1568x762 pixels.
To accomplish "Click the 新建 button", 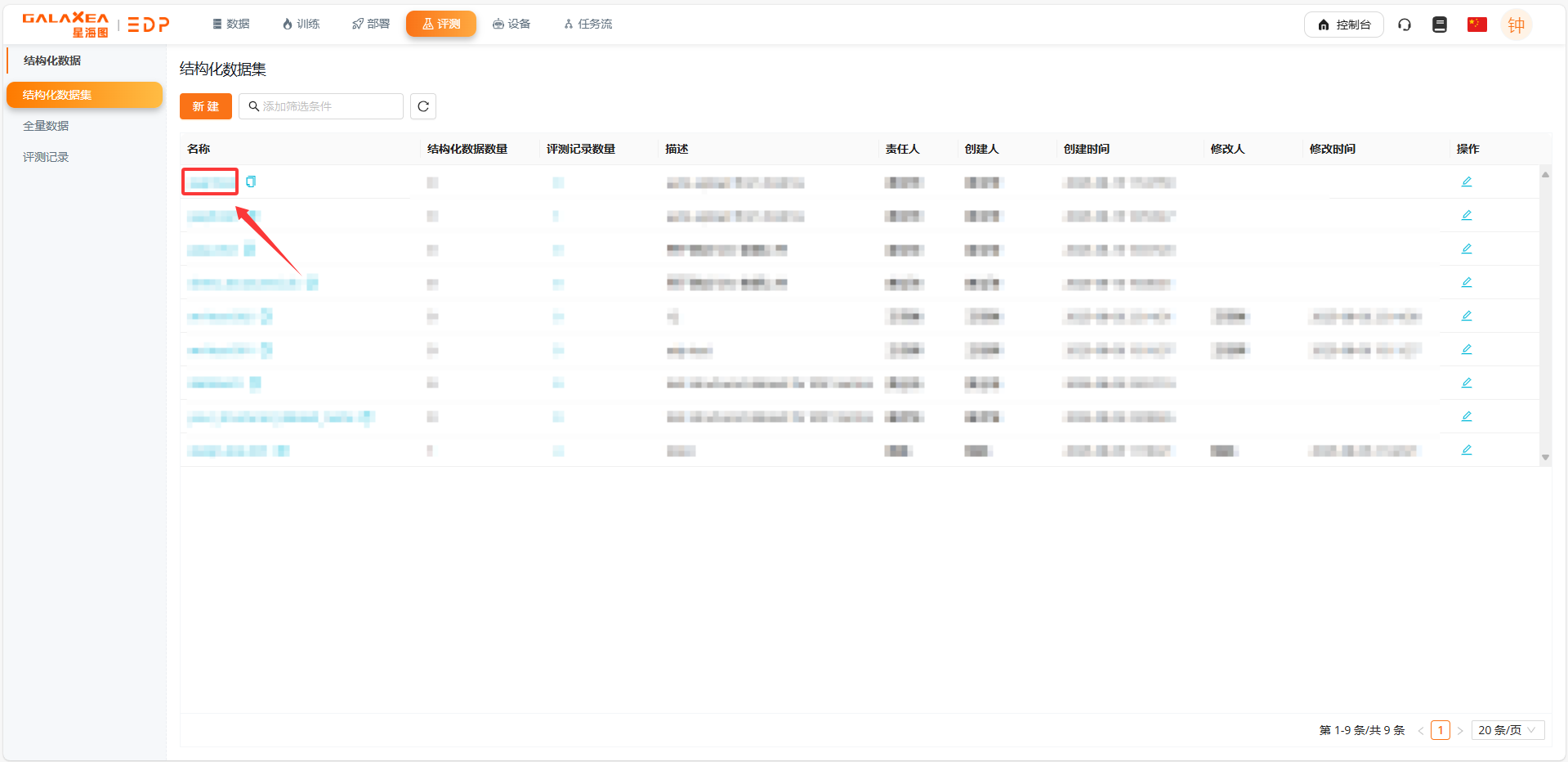I will click(205, 106).
